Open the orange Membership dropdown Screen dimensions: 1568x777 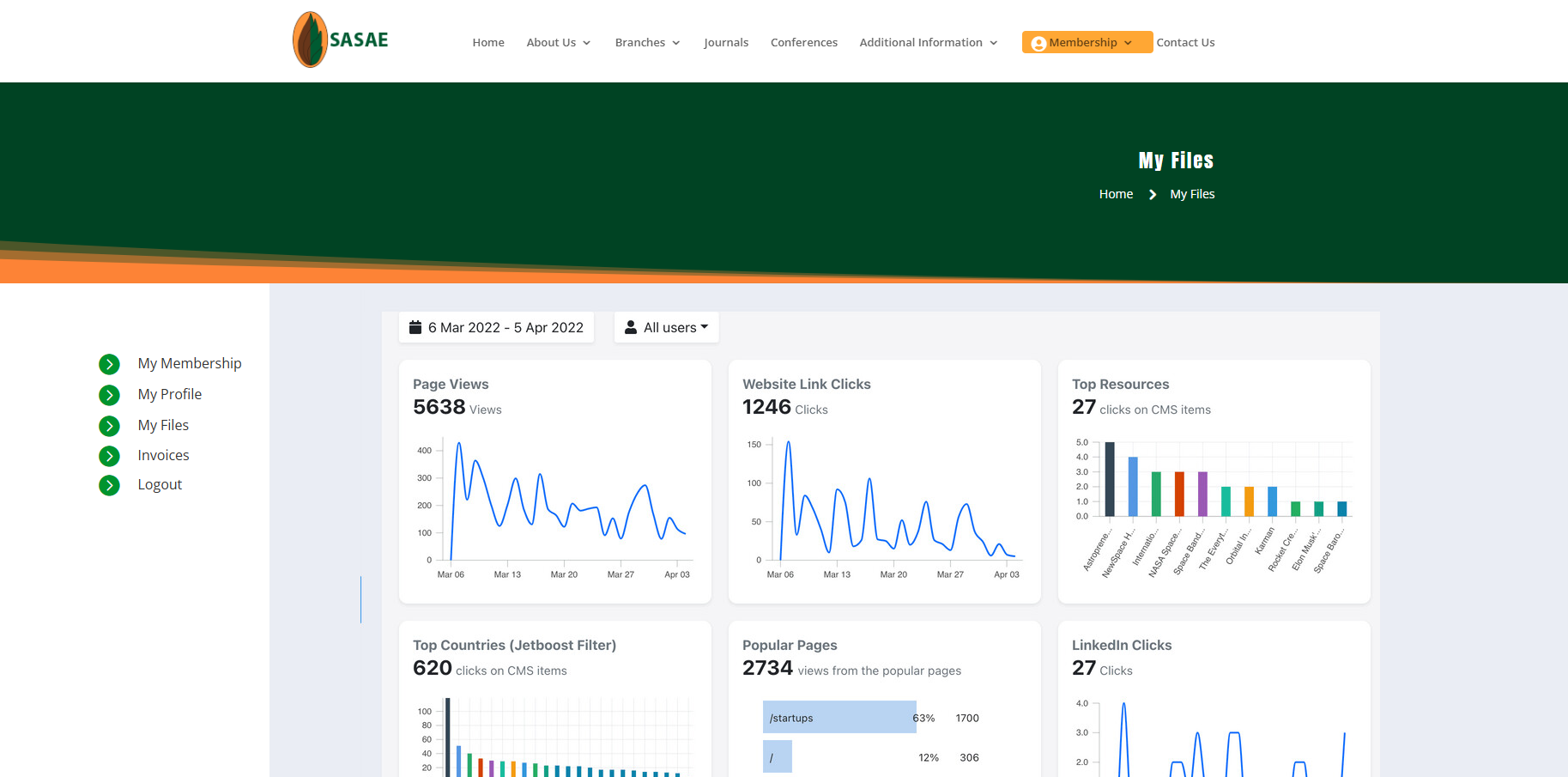point(1087,42)
